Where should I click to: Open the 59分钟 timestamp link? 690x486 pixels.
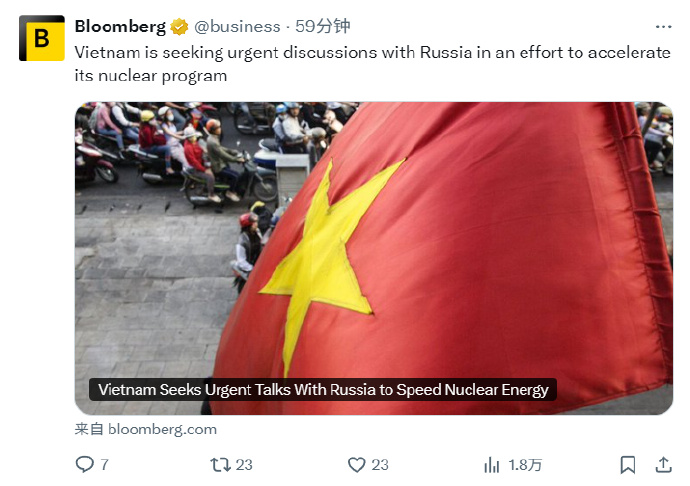click(323, 26)
